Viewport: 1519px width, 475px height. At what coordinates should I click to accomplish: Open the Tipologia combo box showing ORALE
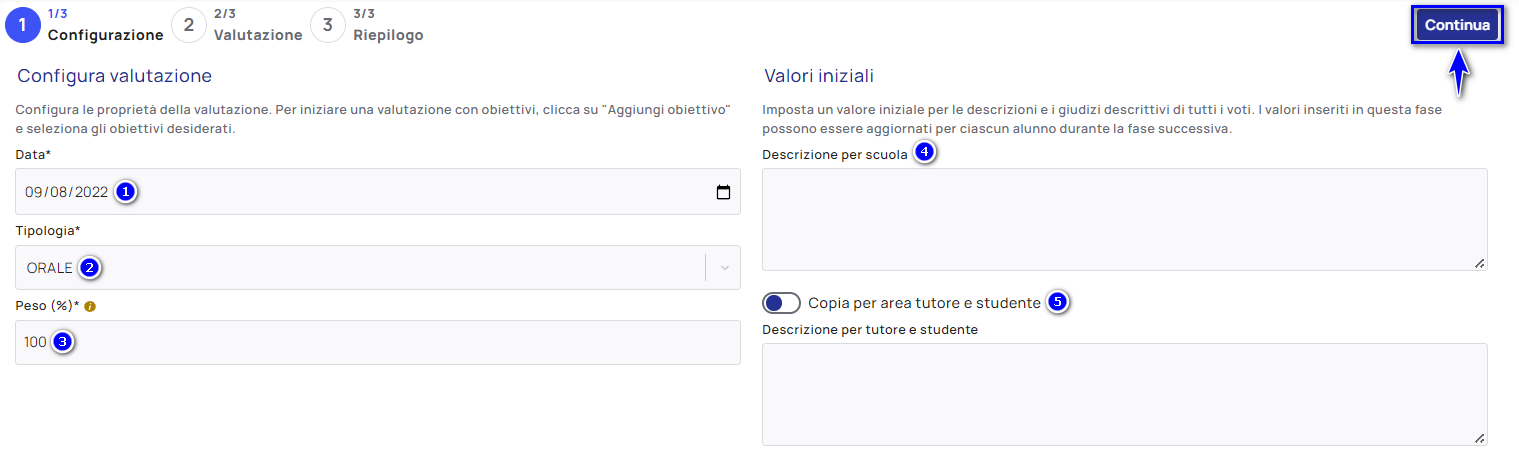pos(378,268)
